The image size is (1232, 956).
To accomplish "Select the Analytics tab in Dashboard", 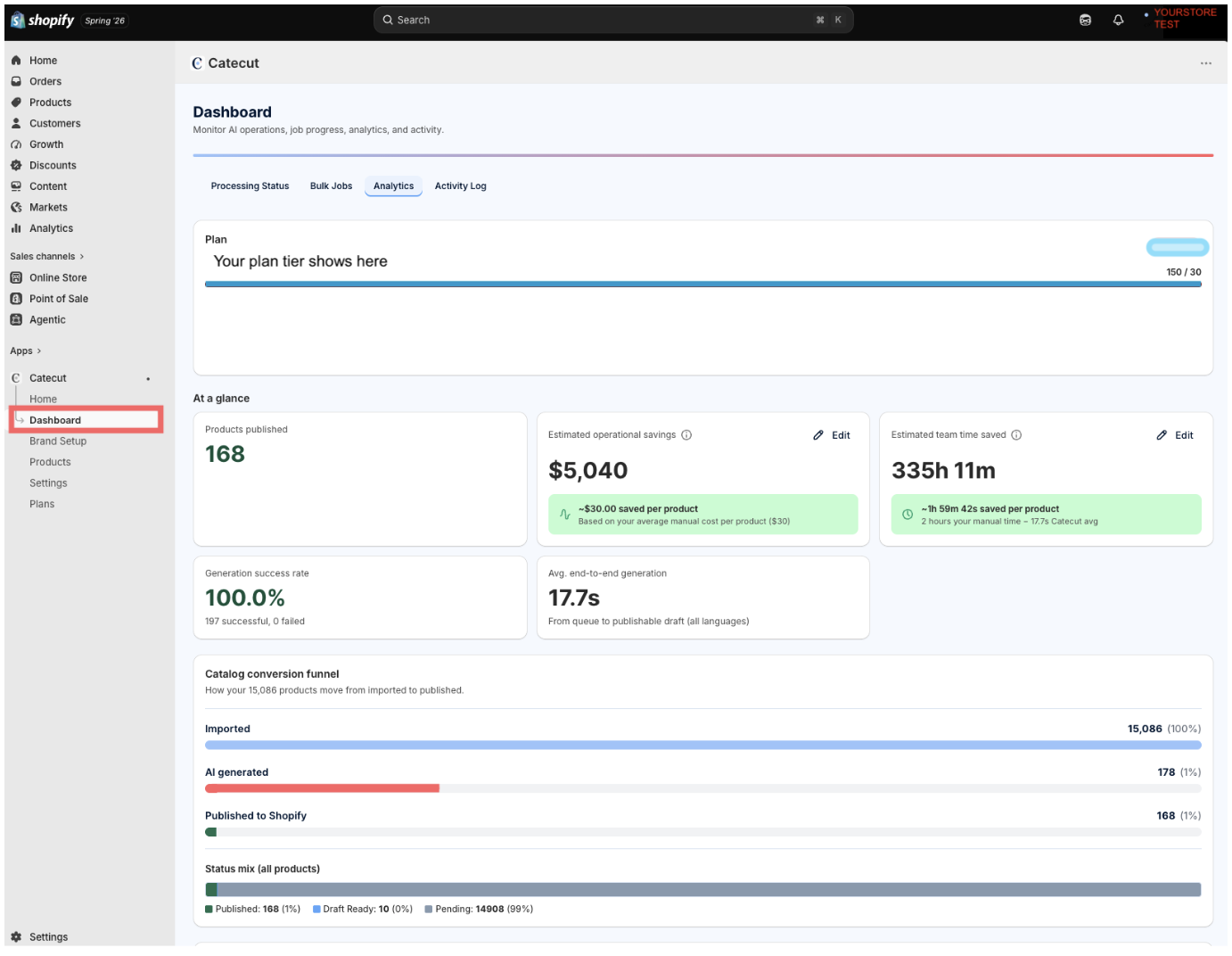I will (x=393, y=186).
